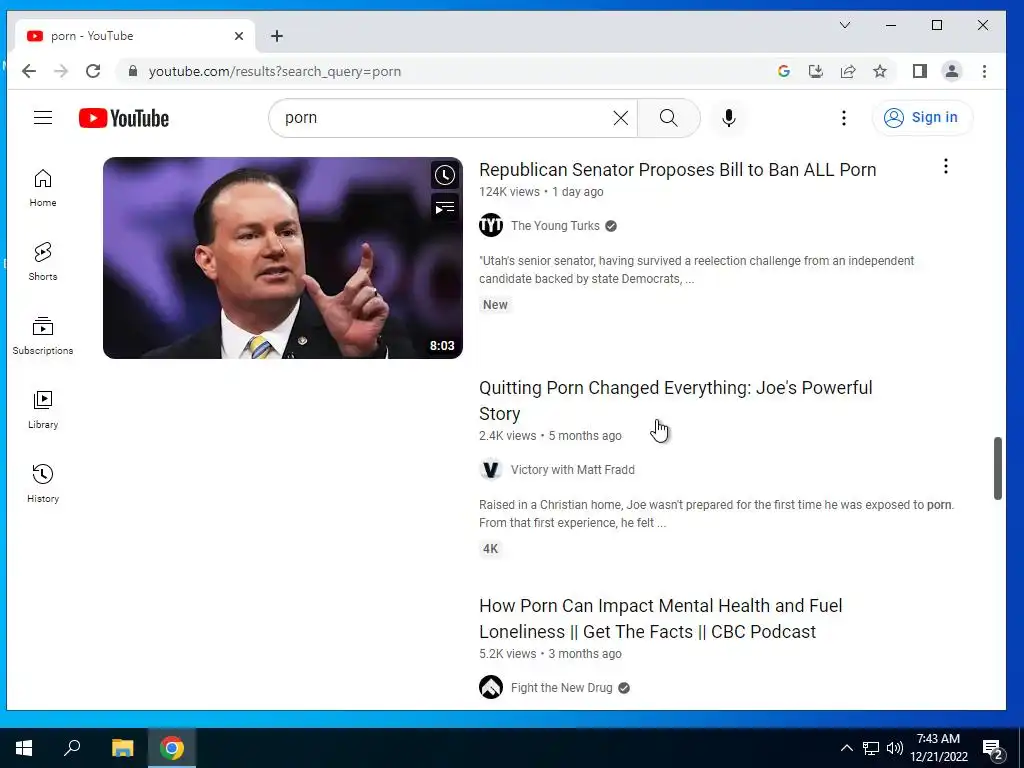The image size is (1024, 768).
Task: Open Google search side panel icon
Action: [784, 71]
